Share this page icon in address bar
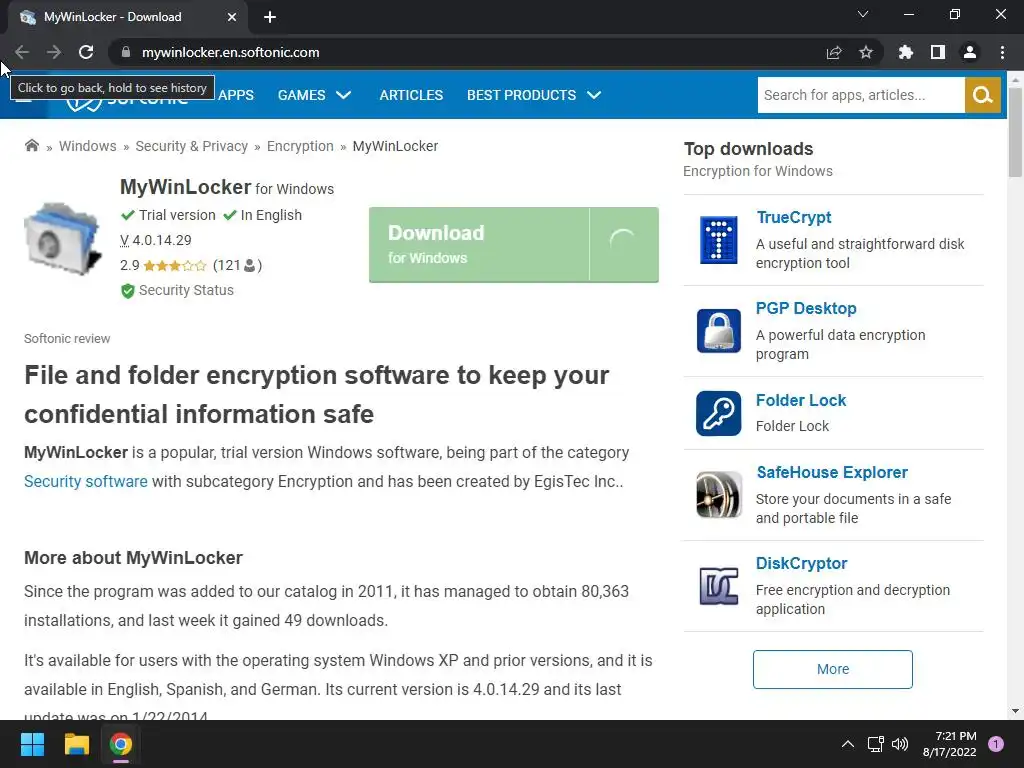1024x768 pixels. 834,52
